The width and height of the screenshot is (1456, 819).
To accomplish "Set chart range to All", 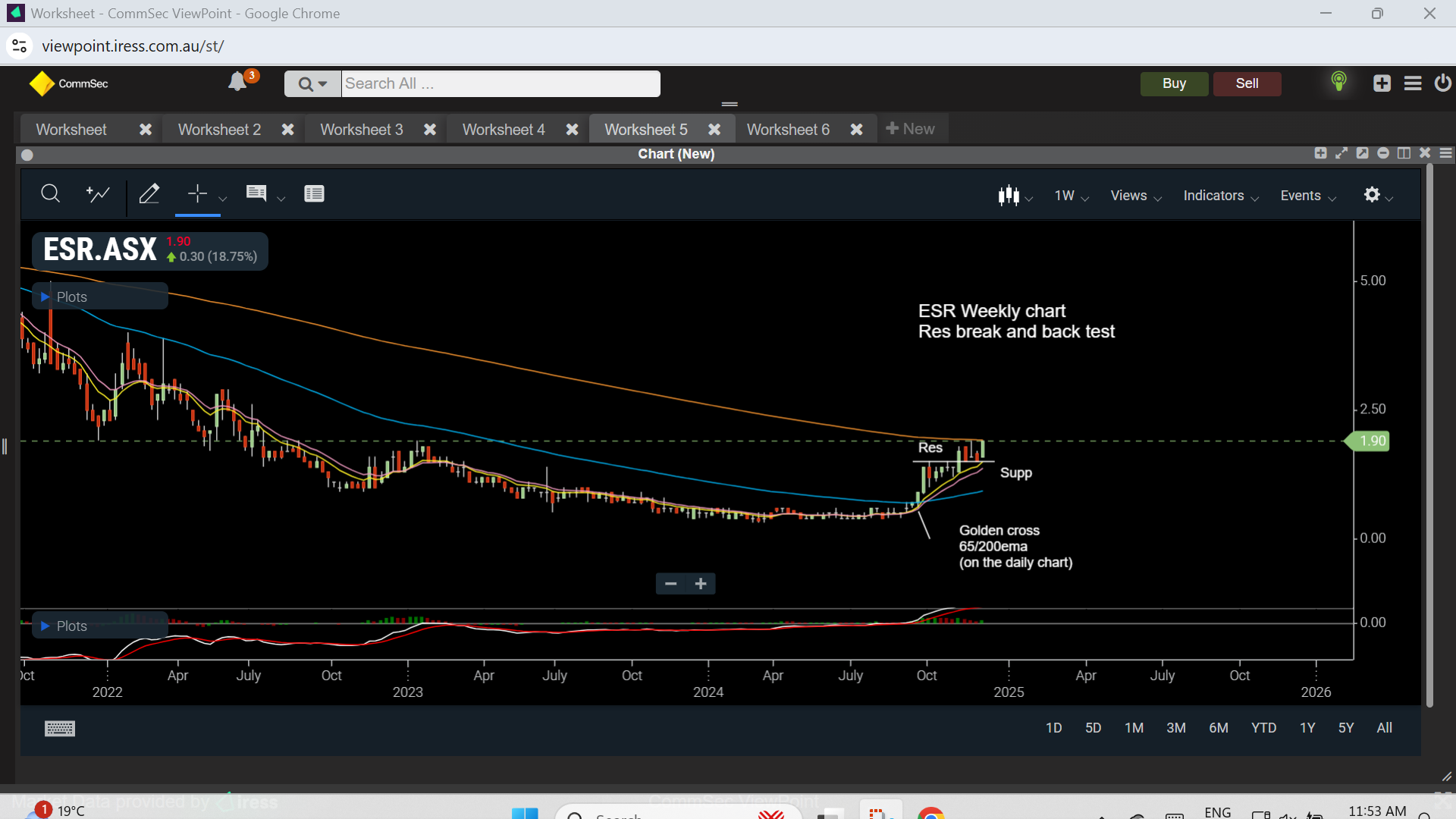I will click(x=1385, y=728).
